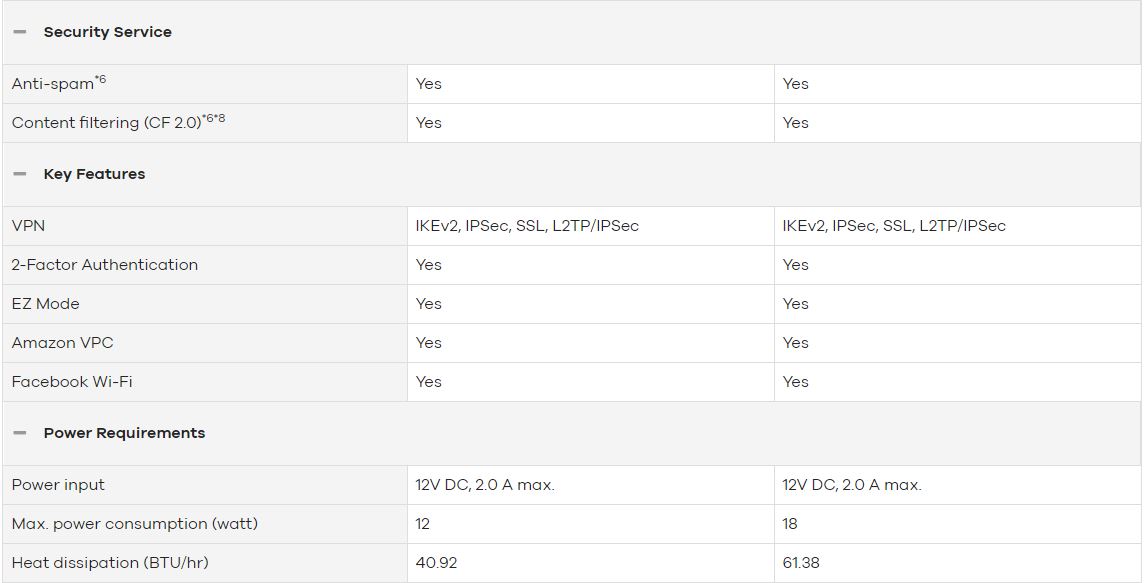Viewport: 1146px width, 583px height.
Task: Click the Key Features section header
Action: click(94, 174)
